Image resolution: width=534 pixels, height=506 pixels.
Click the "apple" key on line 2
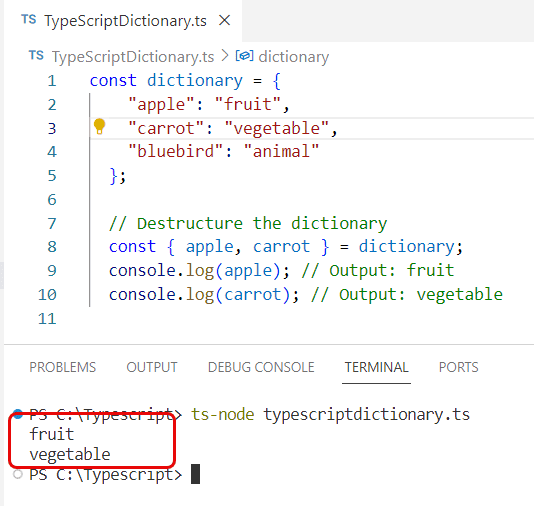tap(161, 104)
